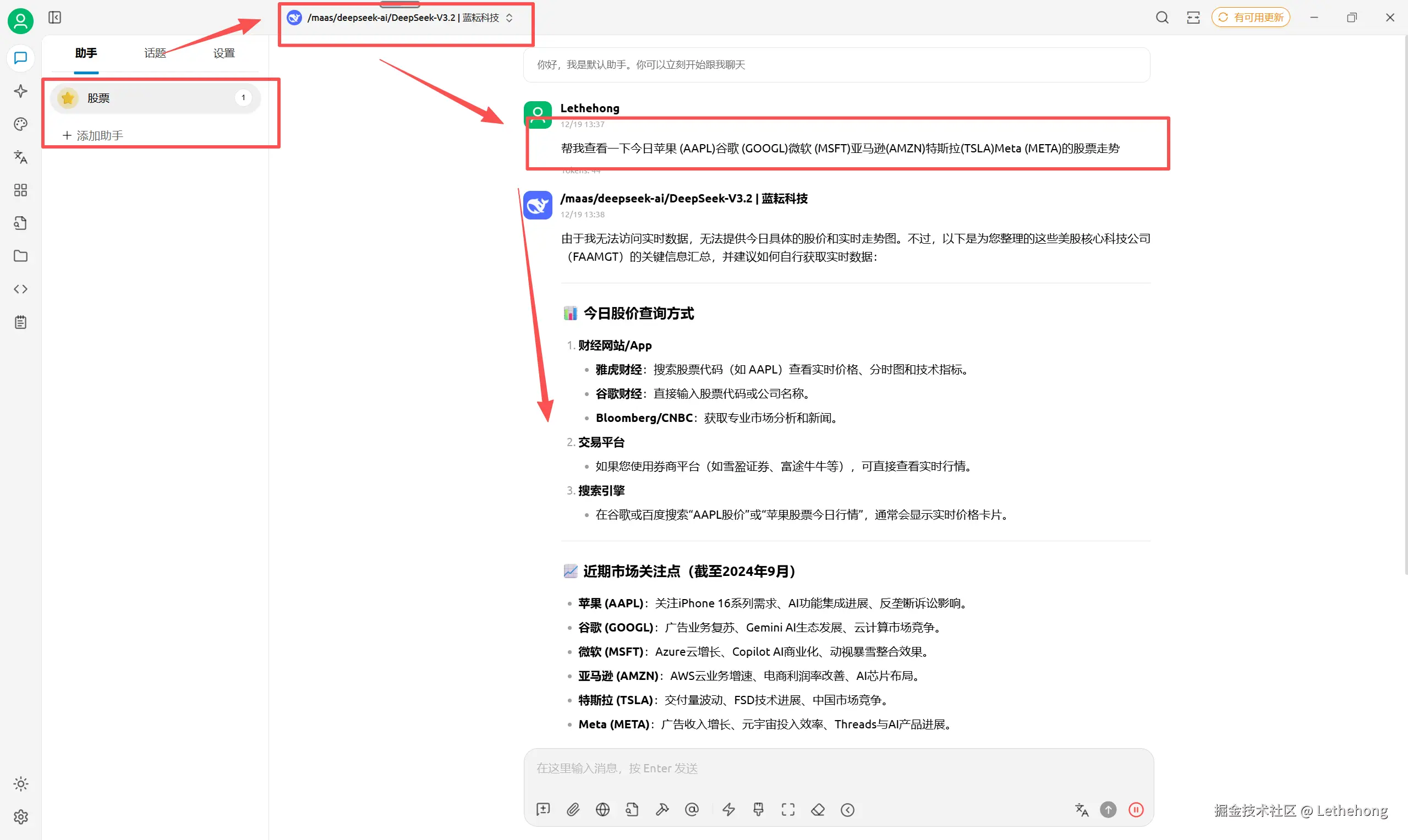Screen dimensions: 1408x840
Task: Open the translate page in left sidebar
Action: click(20, 157)
